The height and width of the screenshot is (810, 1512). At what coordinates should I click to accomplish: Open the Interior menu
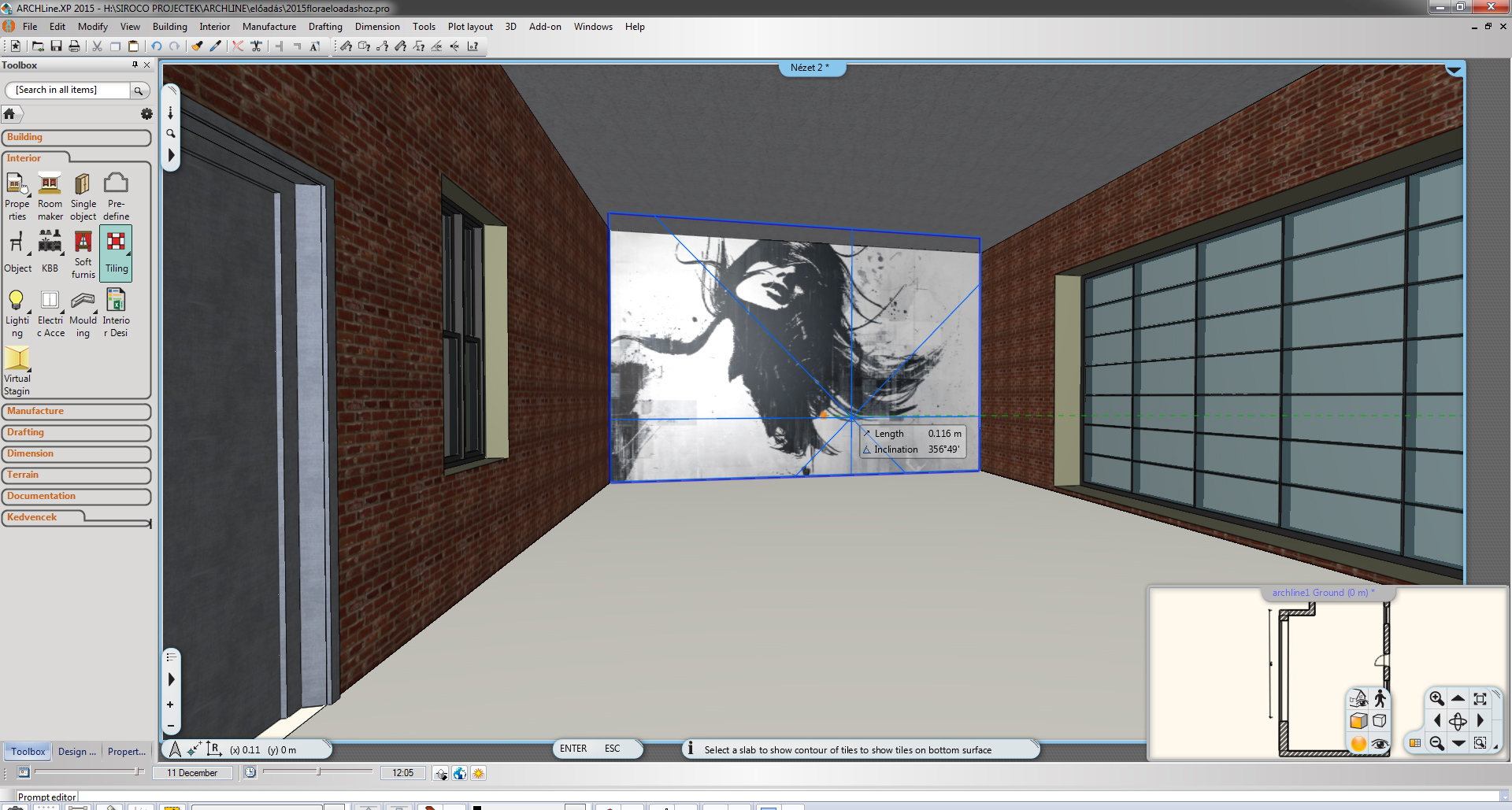215,27
